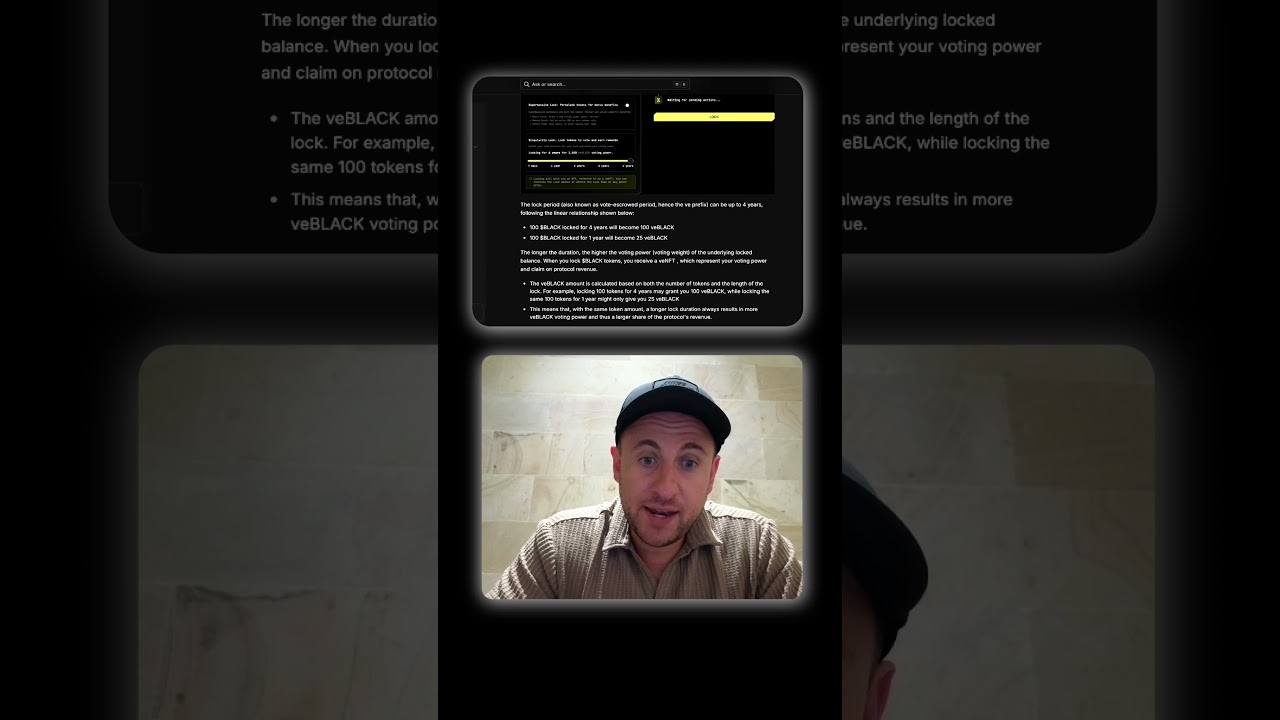Click the lock duration slider handle

coord(631,161)
